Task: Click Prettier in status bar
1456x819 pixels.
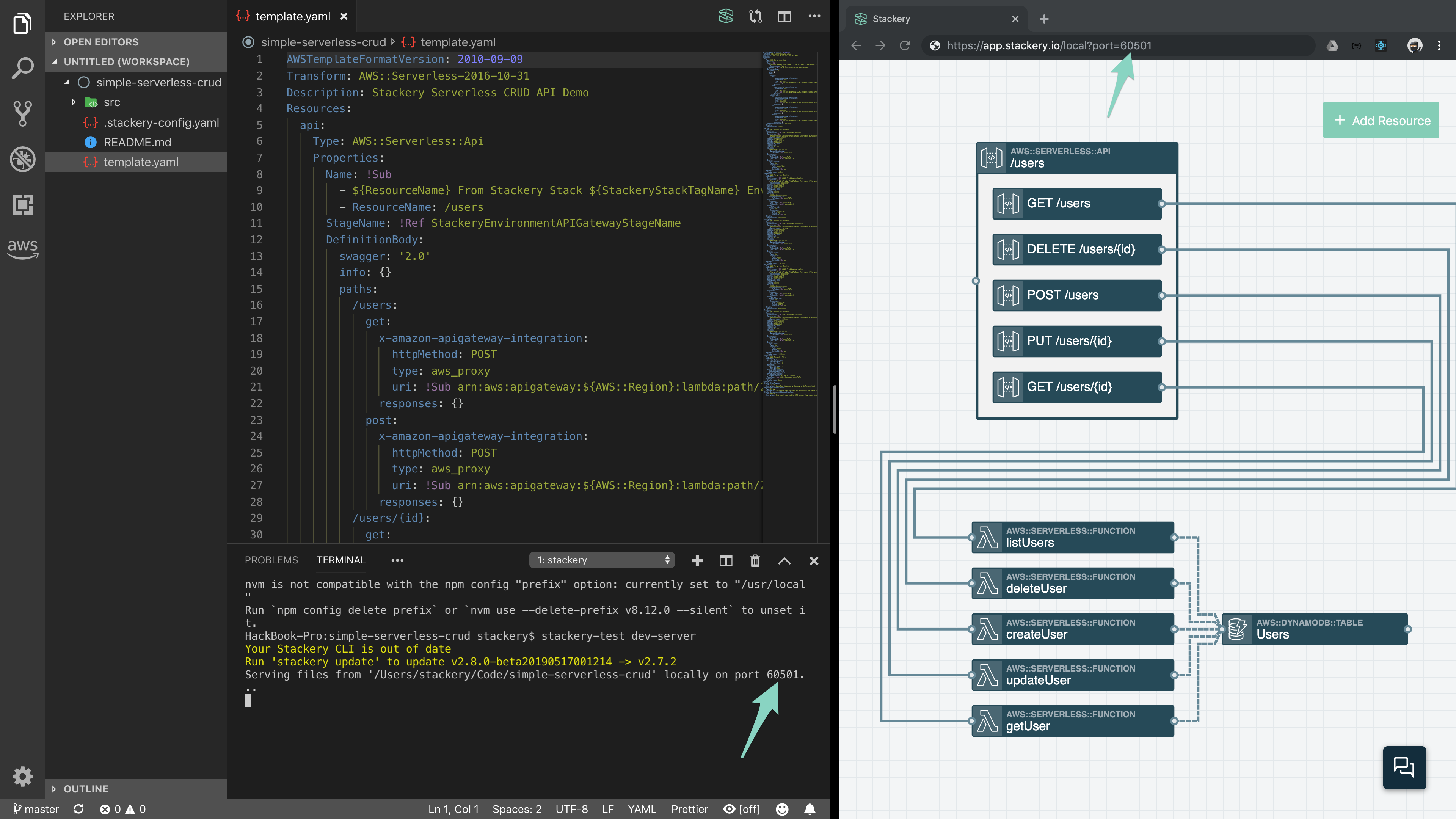Action: click(690, 809)
